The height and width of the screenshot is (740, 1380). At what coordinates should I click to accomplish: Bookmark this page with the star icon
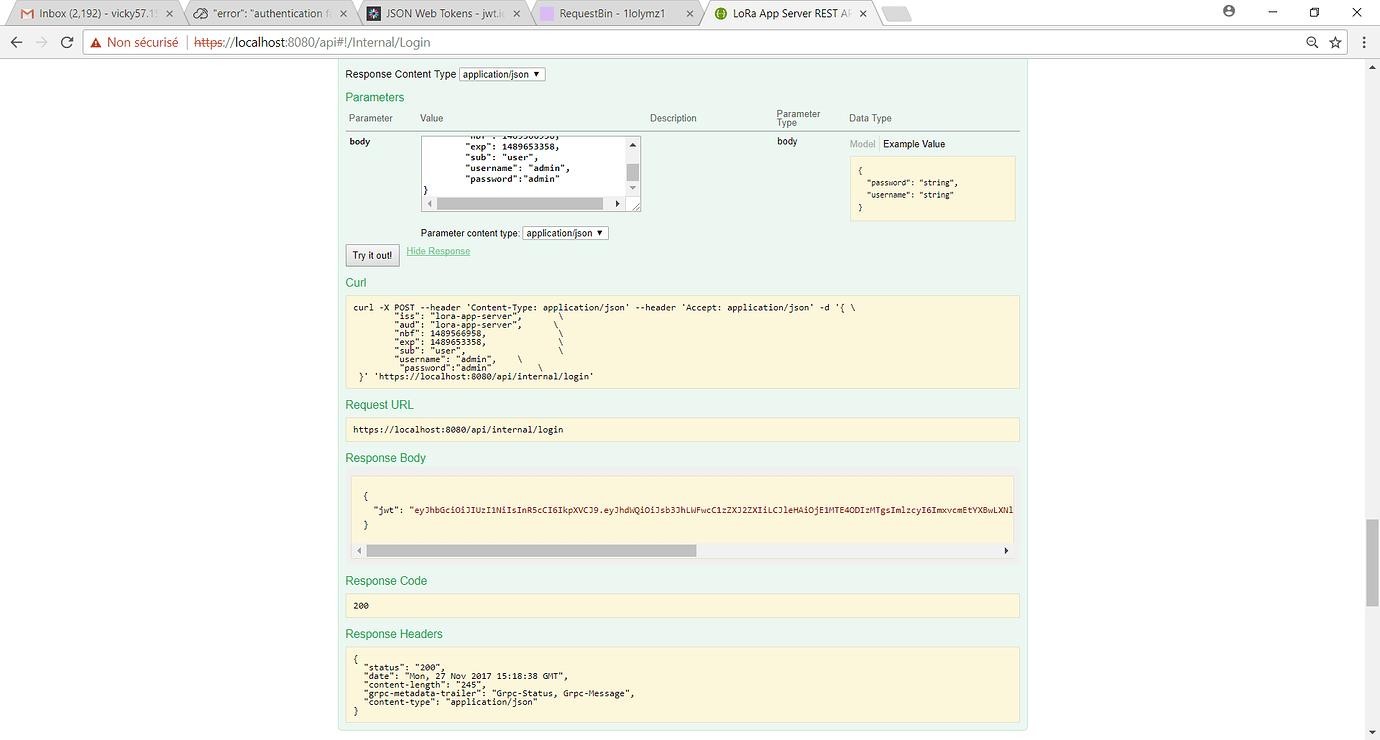tap(1336, 43)
